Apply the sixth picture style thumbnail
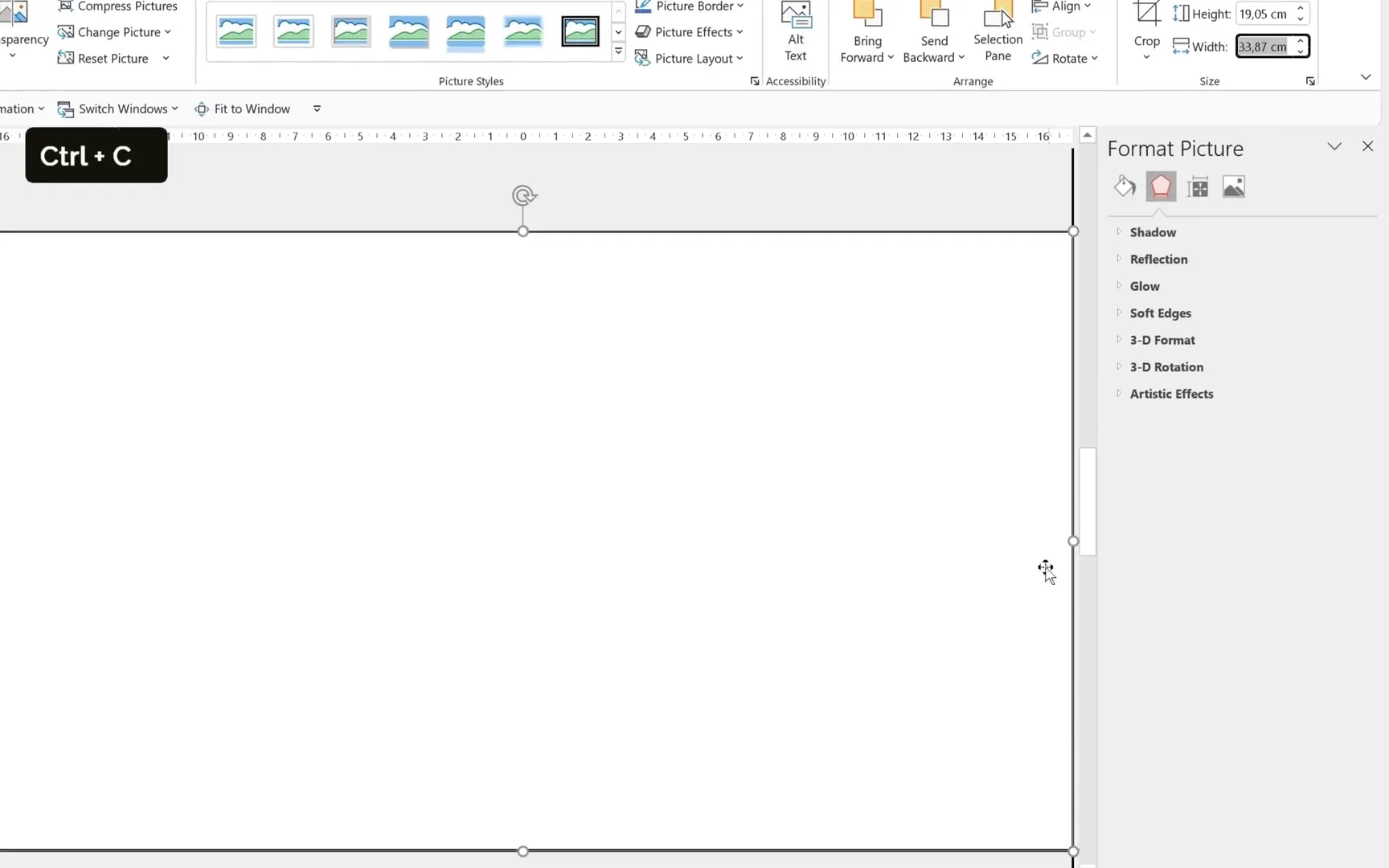The width and height of the screenshot is (1389, 868). pos(523,31)
